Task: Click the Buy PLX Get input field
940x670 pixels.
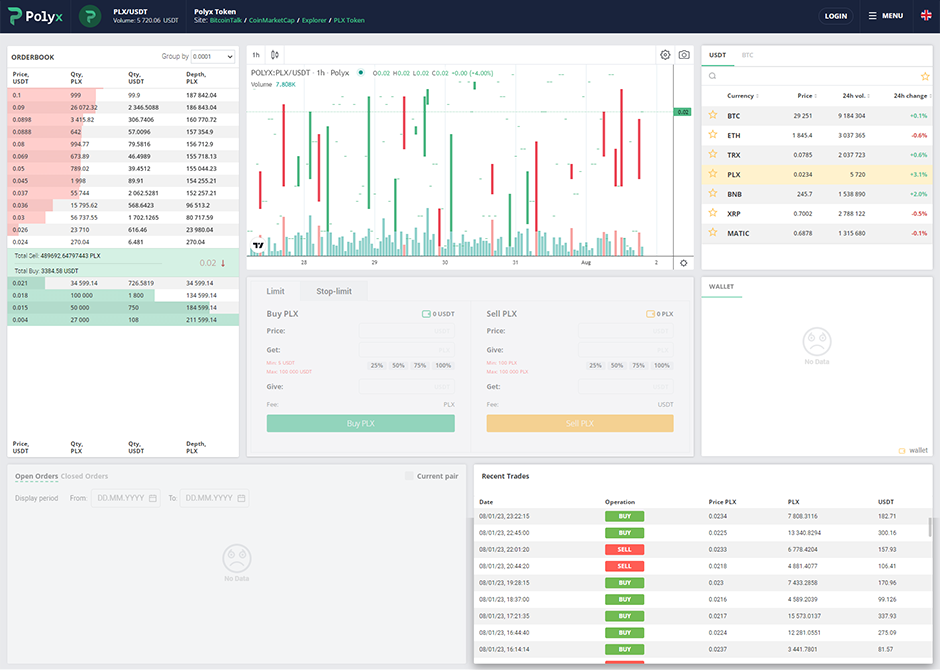Action: (406, 350)
